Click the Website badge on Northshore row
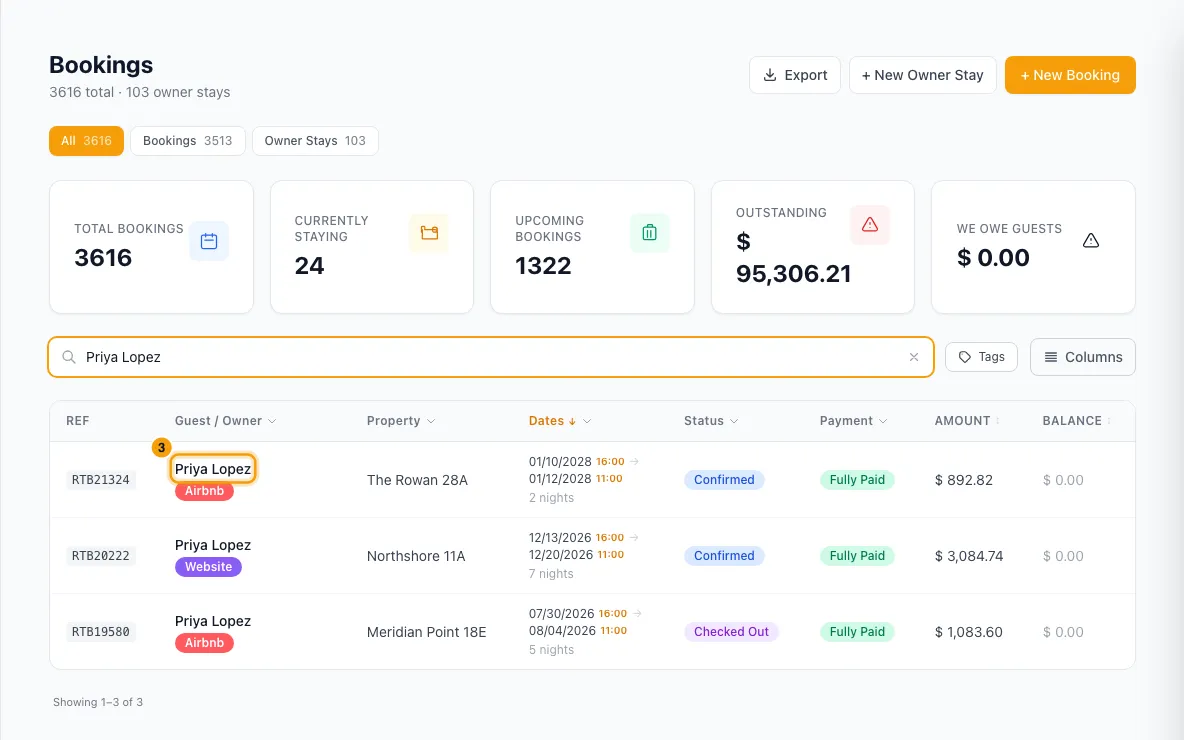Screen dimensions: 1184x740 [208, 567]
